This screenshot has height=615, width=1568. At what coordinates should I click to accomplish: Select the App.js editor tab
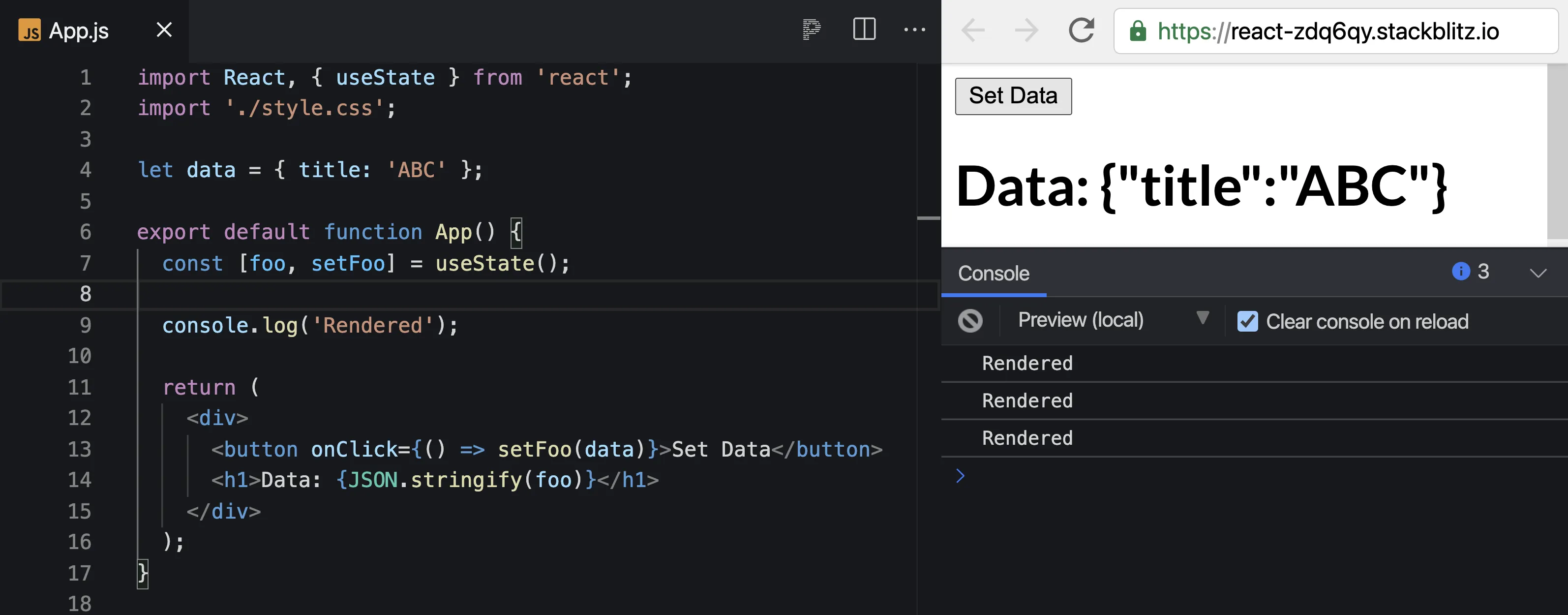pyautogui.click(x=79, y=31)
